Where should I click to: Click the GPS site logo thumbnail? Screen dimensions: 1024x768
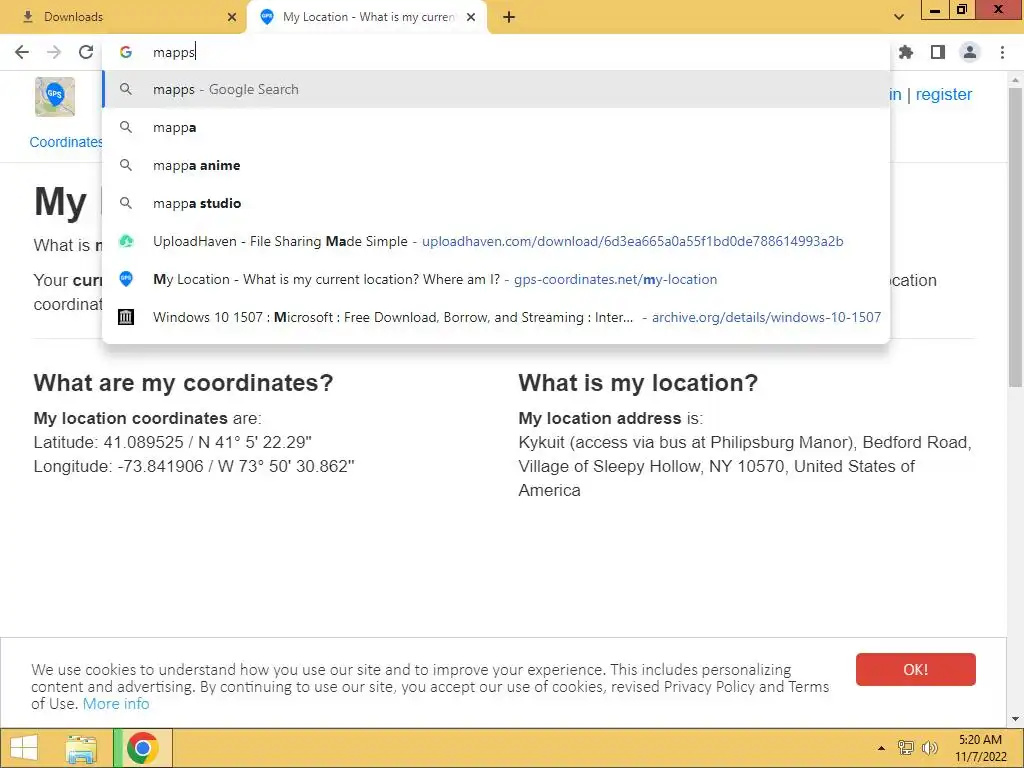[55, 97]
